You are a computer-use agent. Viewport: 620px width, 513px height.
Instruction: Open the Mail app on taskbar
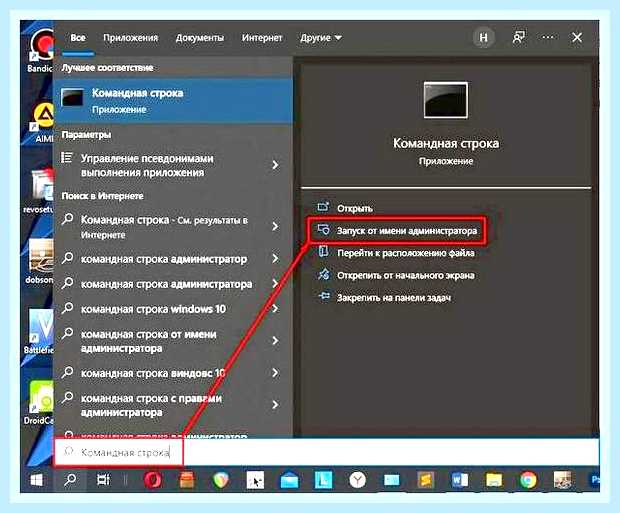pyautogui.click(x=289, y=481)
